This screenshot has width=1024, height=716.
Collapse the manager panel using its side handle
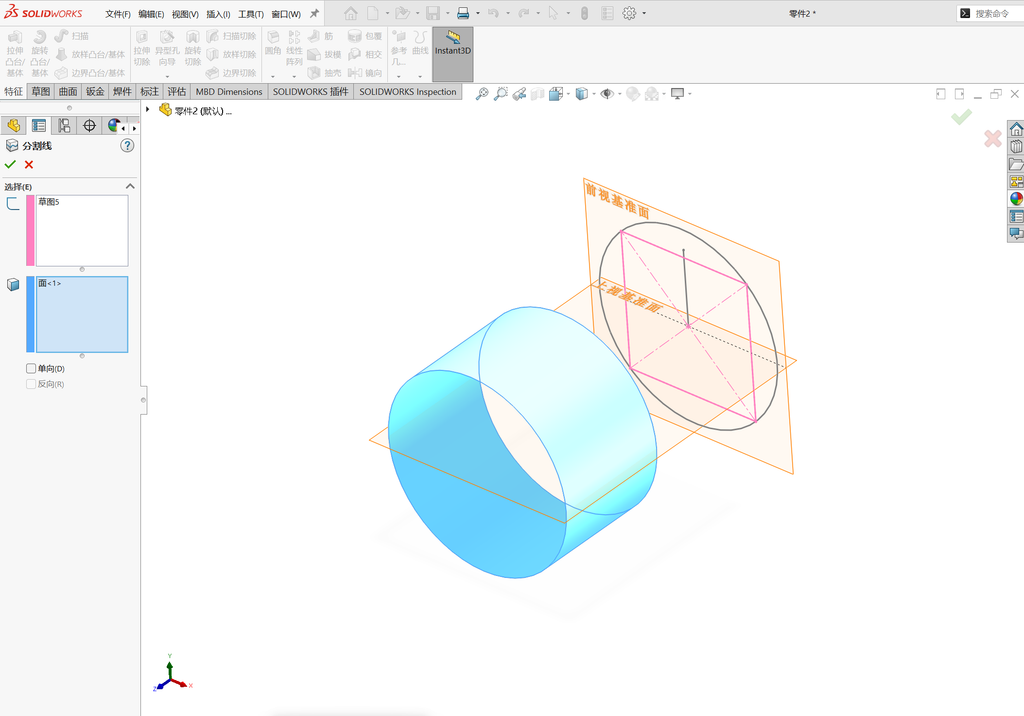(x=143, y=400)
